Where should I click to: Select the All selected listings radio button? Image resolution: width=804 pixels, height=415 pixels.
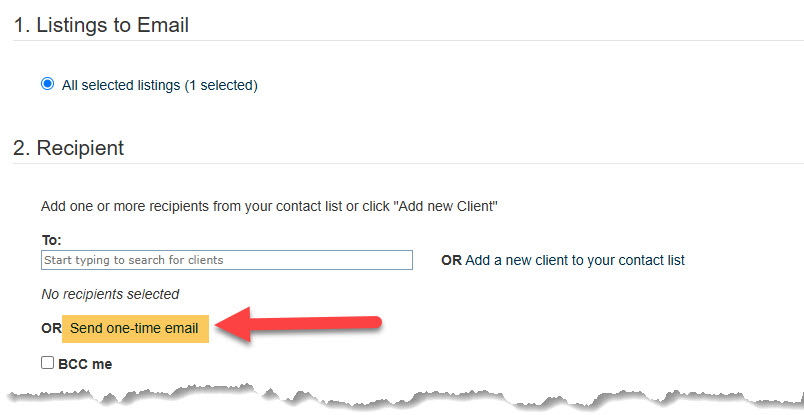(48, 84)
